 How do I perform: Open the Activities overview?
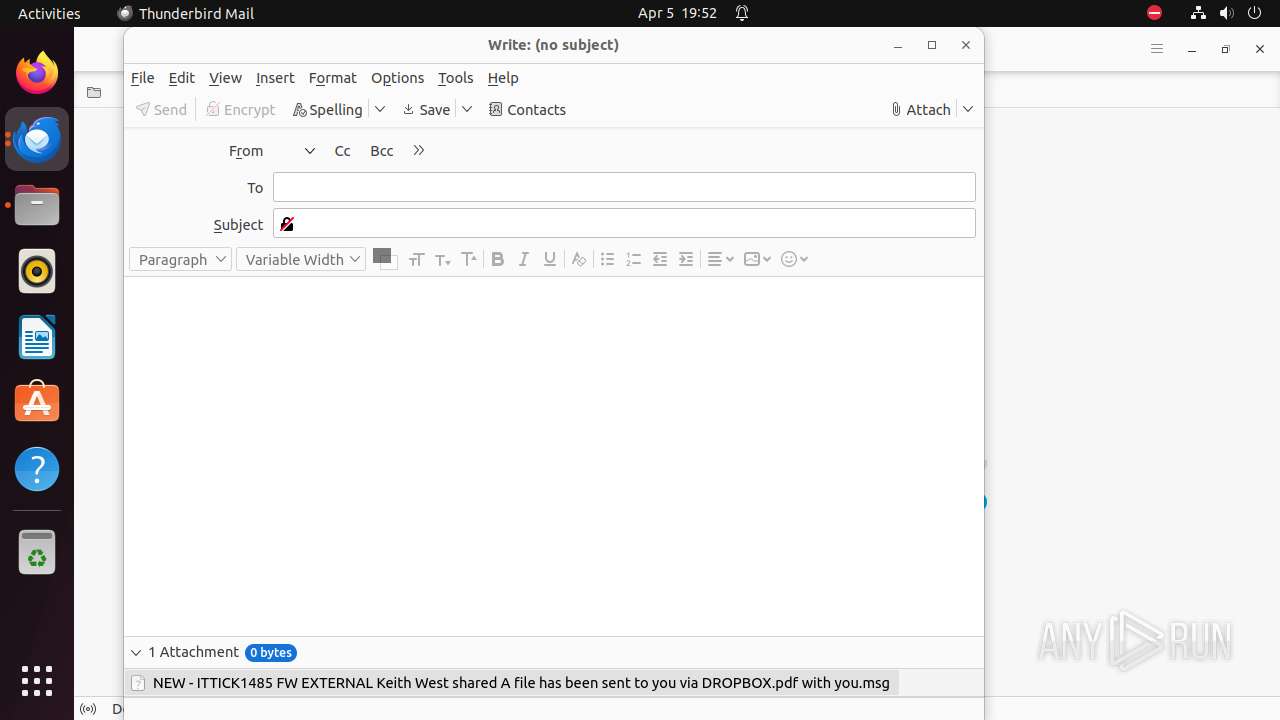(49, 13)
